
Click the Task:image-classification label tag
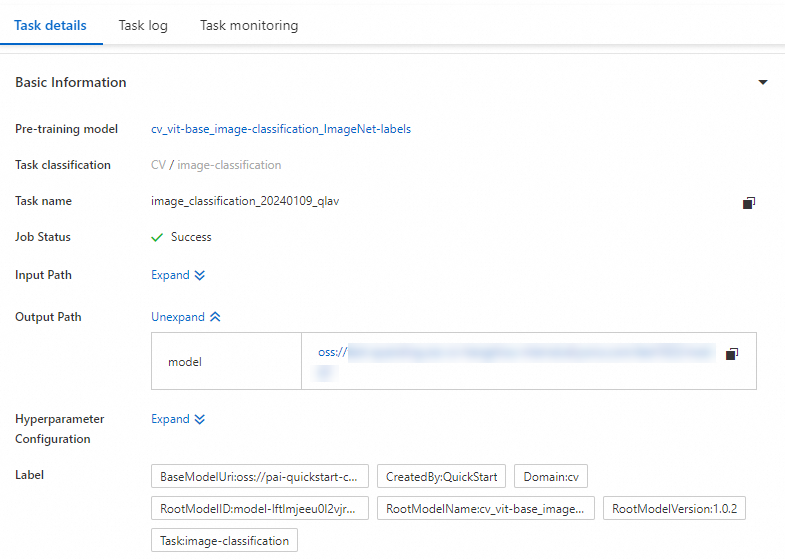tap(225, 541)
